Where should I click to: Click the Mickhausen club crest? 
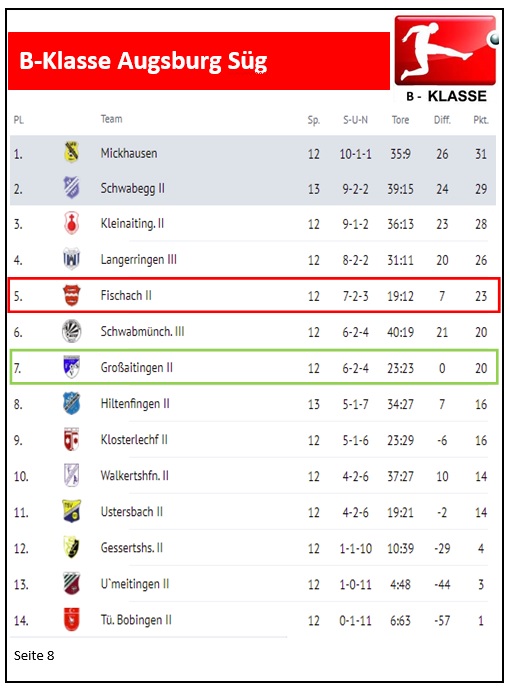pos(71,152)
